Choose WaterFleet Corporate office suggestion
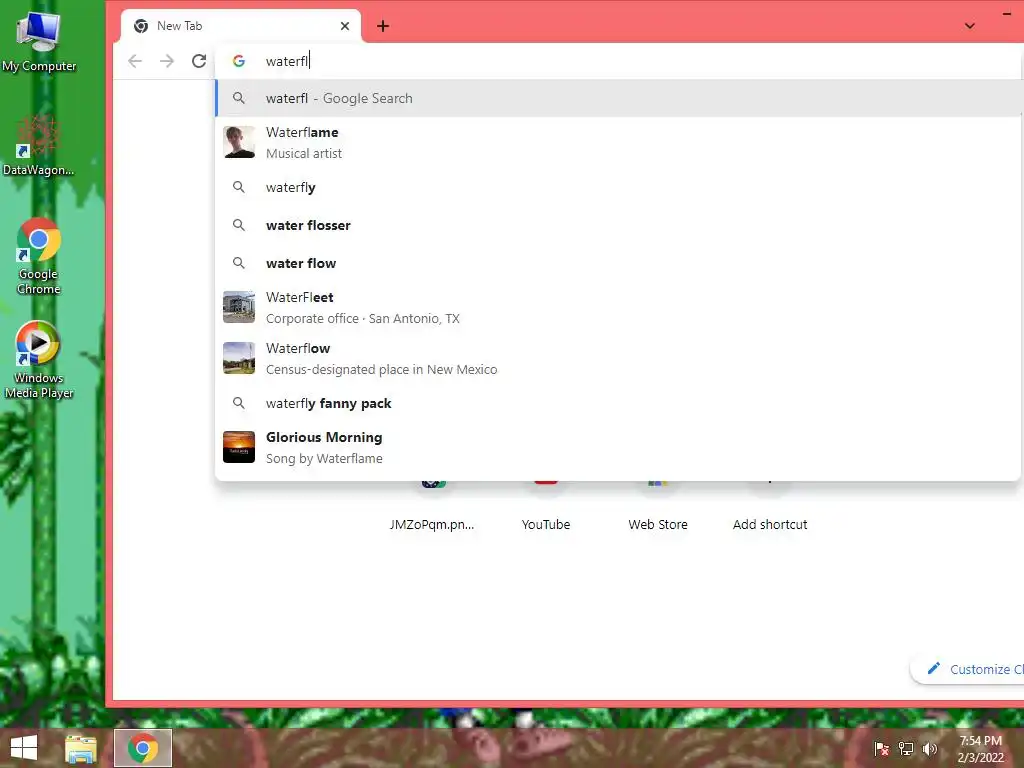1024x768 pixels. tap(618, 308)
